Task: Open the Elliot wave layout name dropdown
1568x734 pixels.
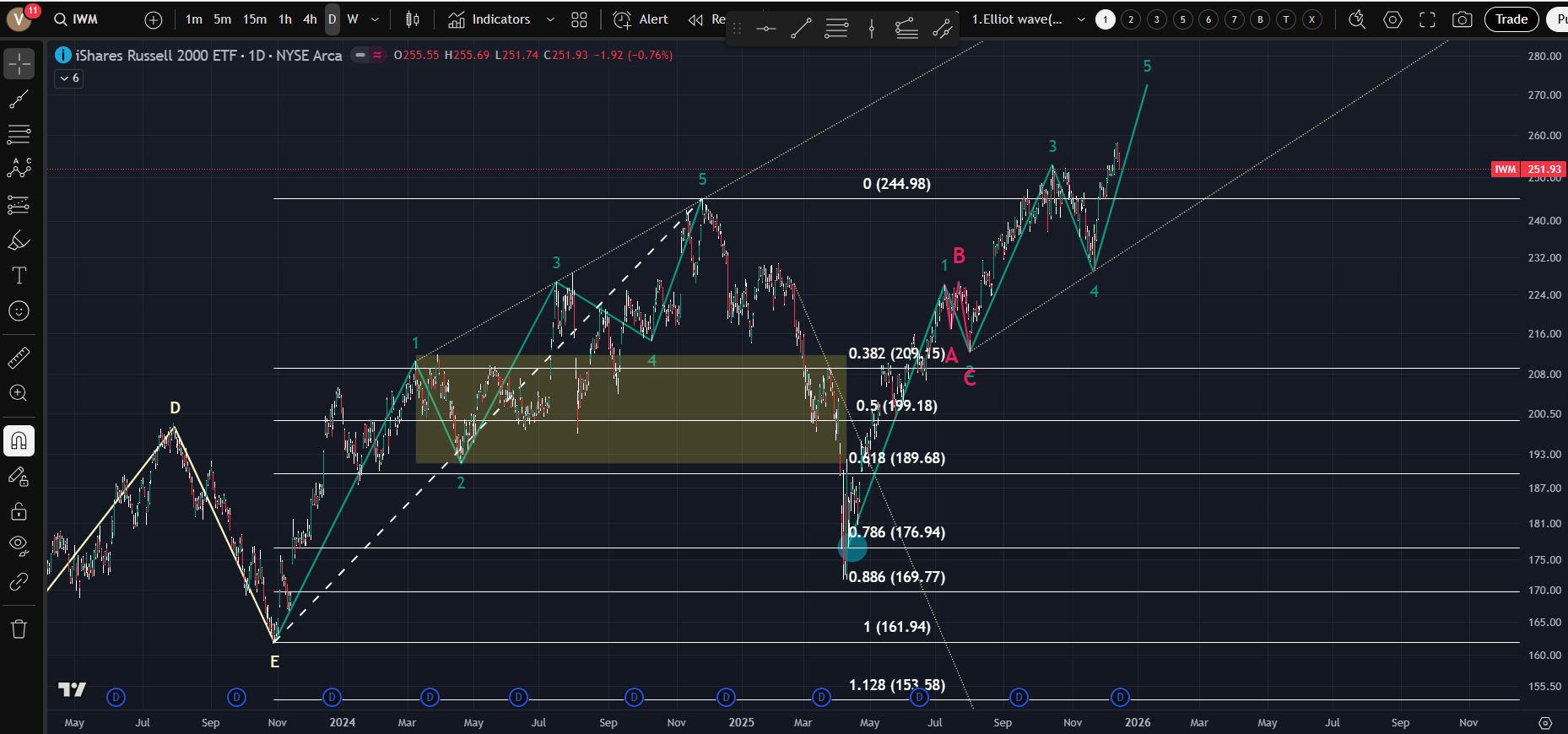Action: [1081, 19]
